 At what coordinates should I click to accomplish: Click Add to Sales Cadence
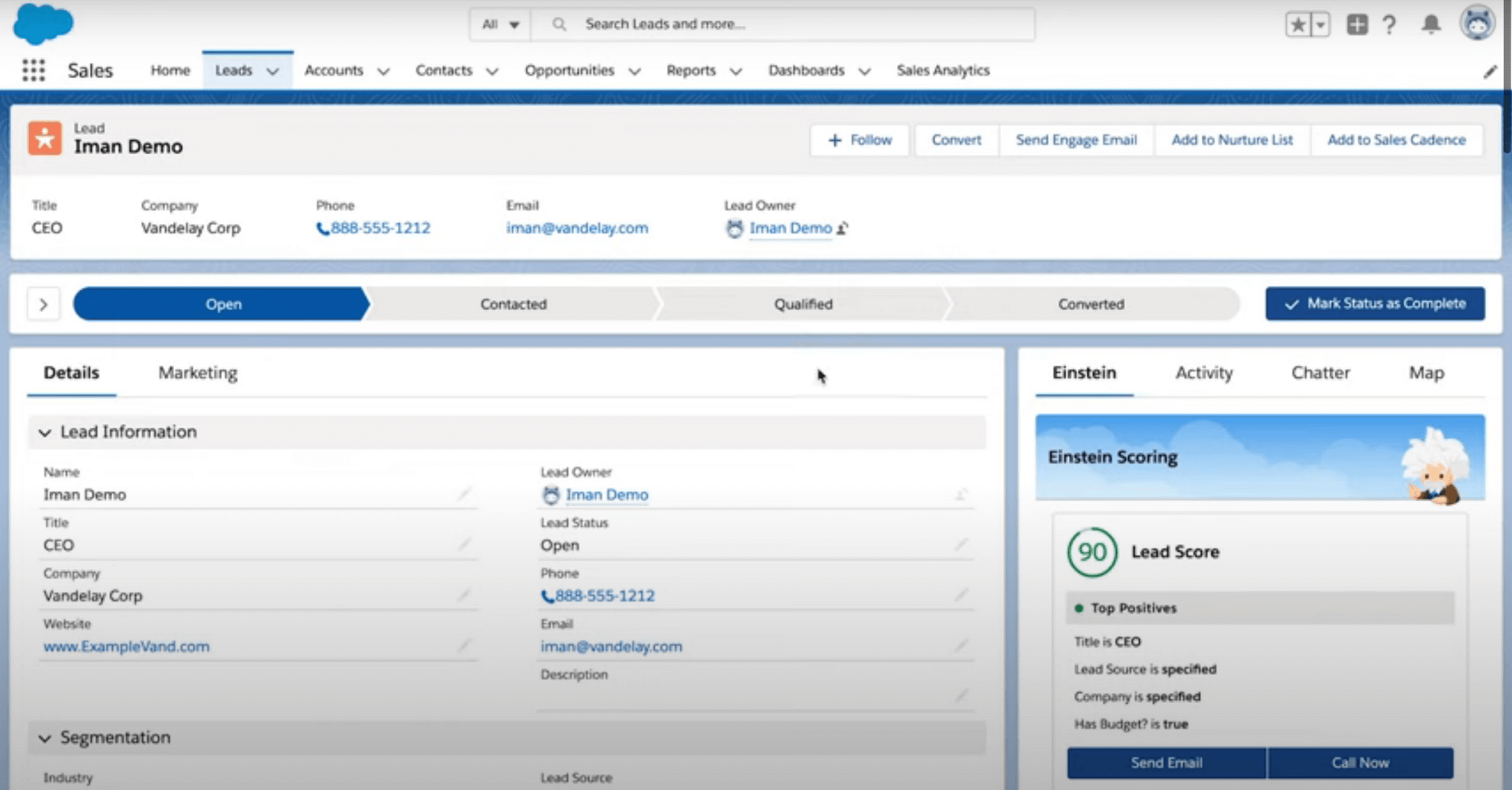(x=1397, y=140)
